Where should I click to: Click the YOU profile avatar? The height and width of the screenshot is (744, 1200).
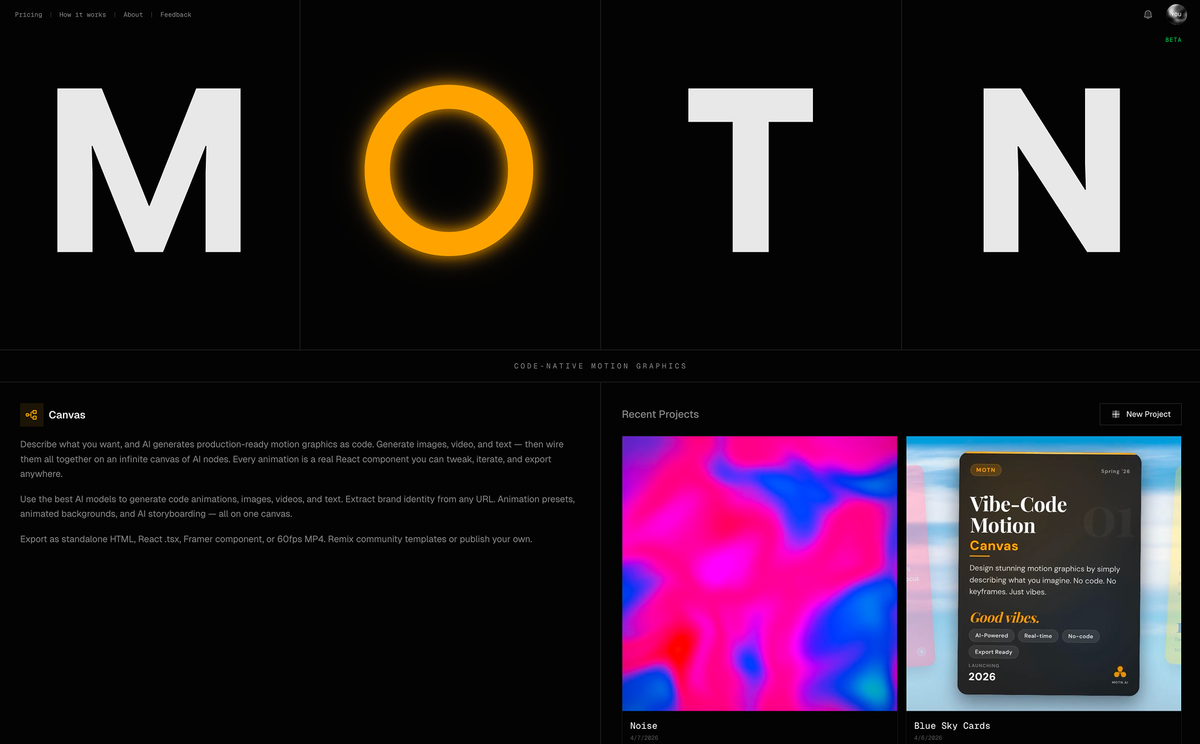pos(1176,14)
